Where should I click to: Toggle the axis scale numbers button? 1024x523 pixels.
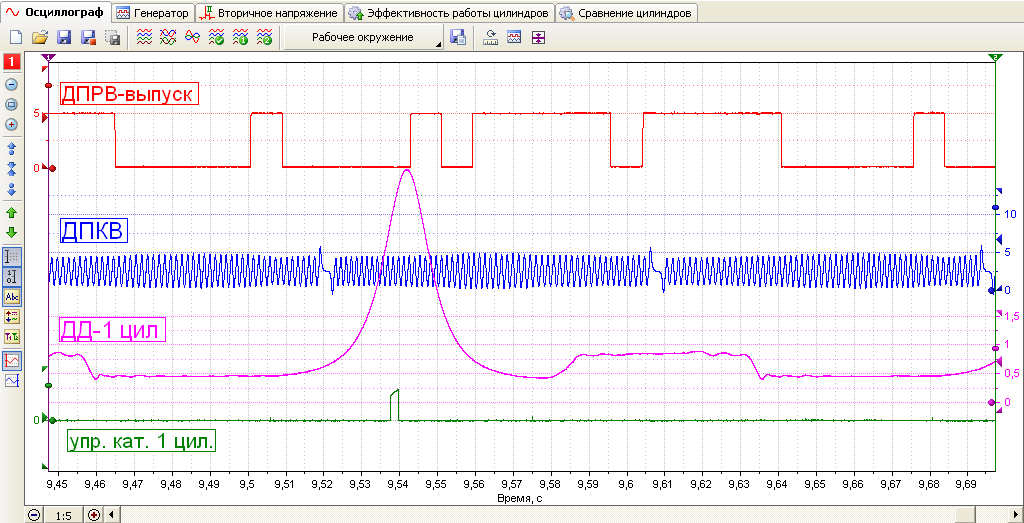[x=12, y=276]
